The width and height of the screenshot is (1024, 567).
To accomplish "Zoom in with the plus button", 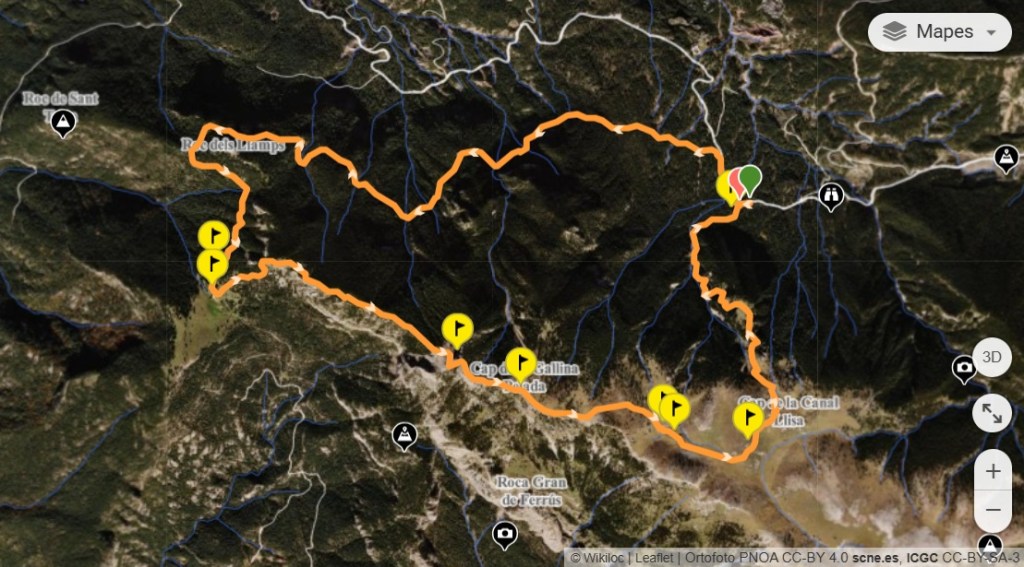I will (993, 470).
